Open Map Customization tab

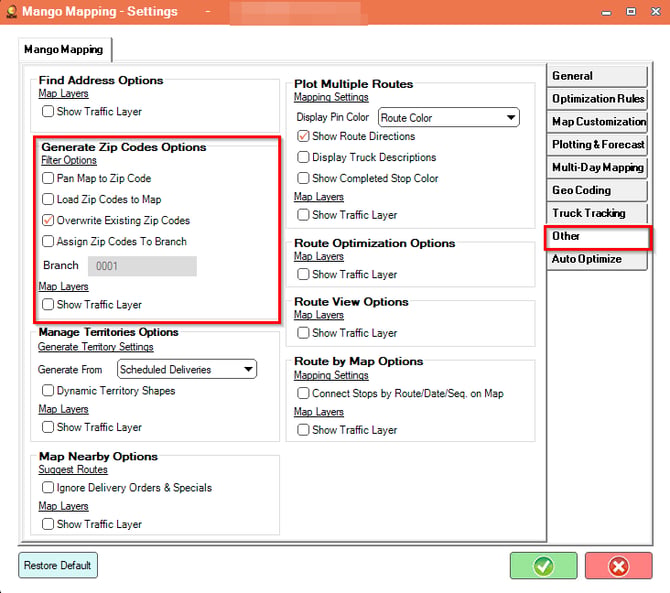point(597,122)
